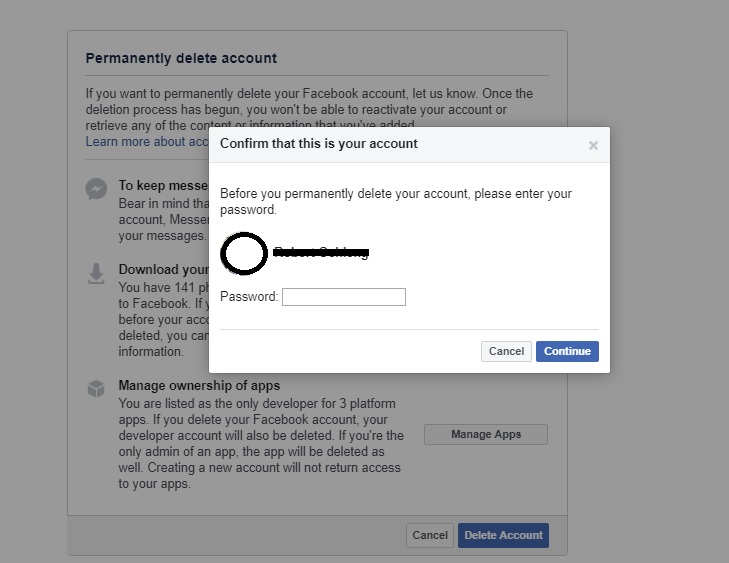
Task: Click the blue Continue button
Action: coord(567,351)
